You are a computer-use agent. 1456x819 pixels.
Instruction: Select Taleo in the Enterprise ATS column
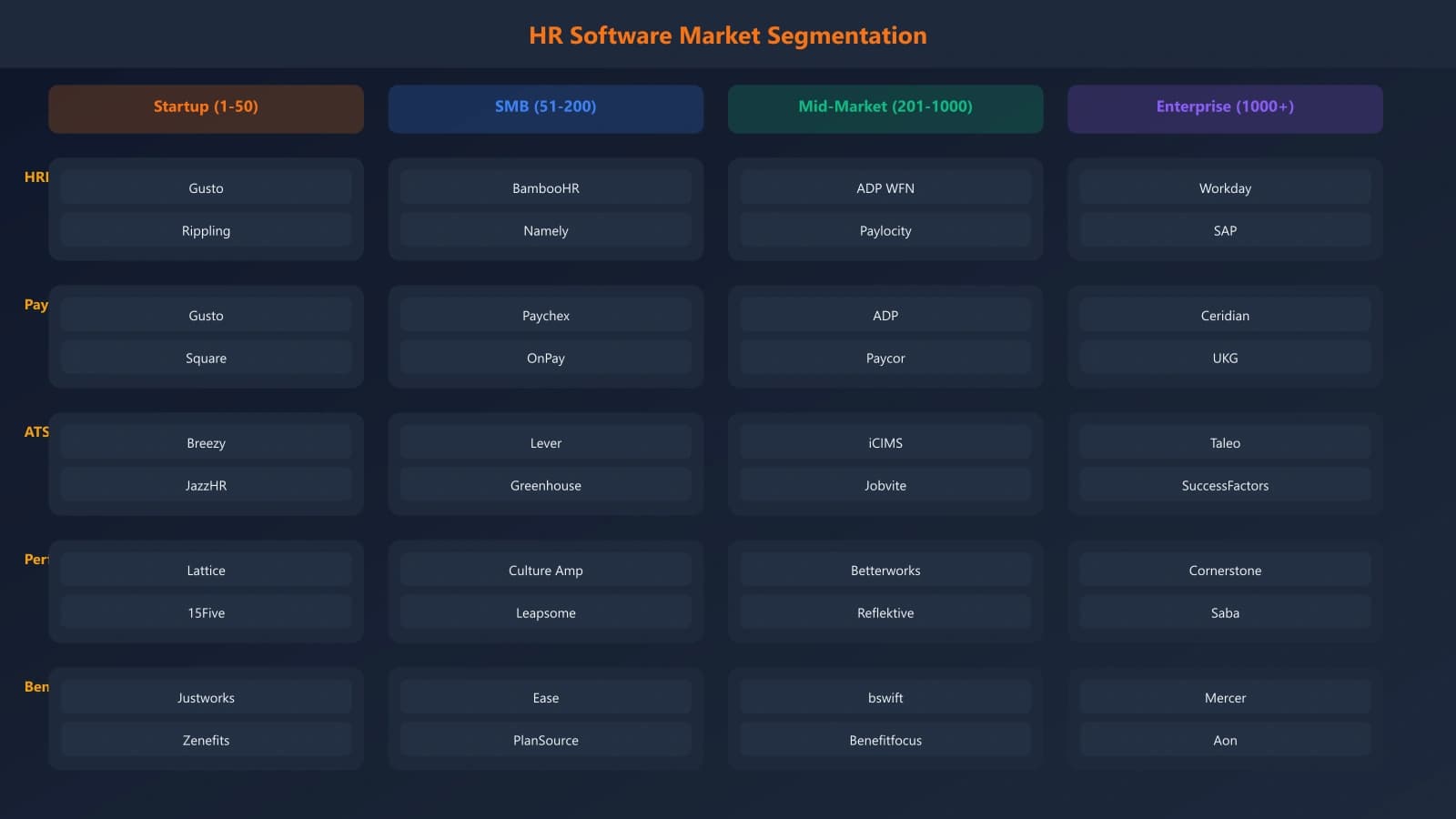coord(1225,442)
